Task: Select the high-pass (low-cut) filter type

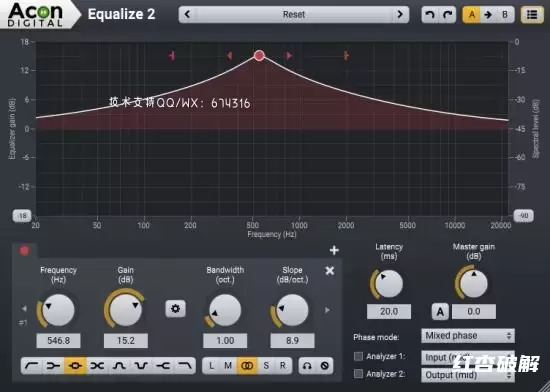Action: [32, 366]
